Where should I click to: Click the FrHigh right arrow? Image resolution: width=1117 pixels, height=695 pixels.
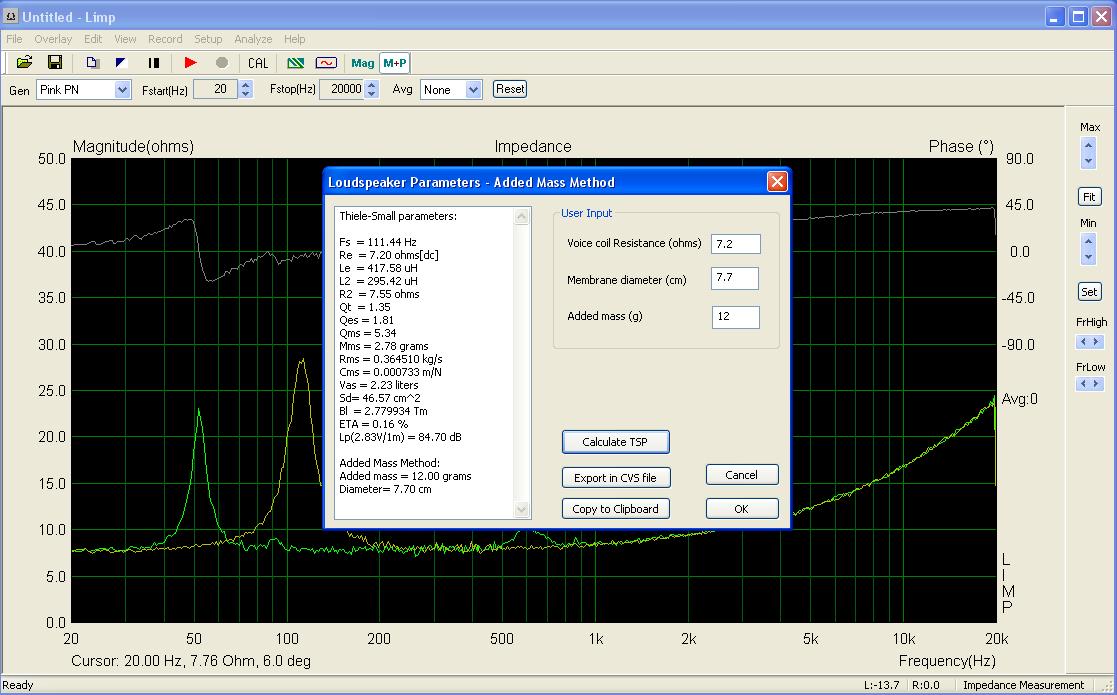click(x=1096, y=342)
